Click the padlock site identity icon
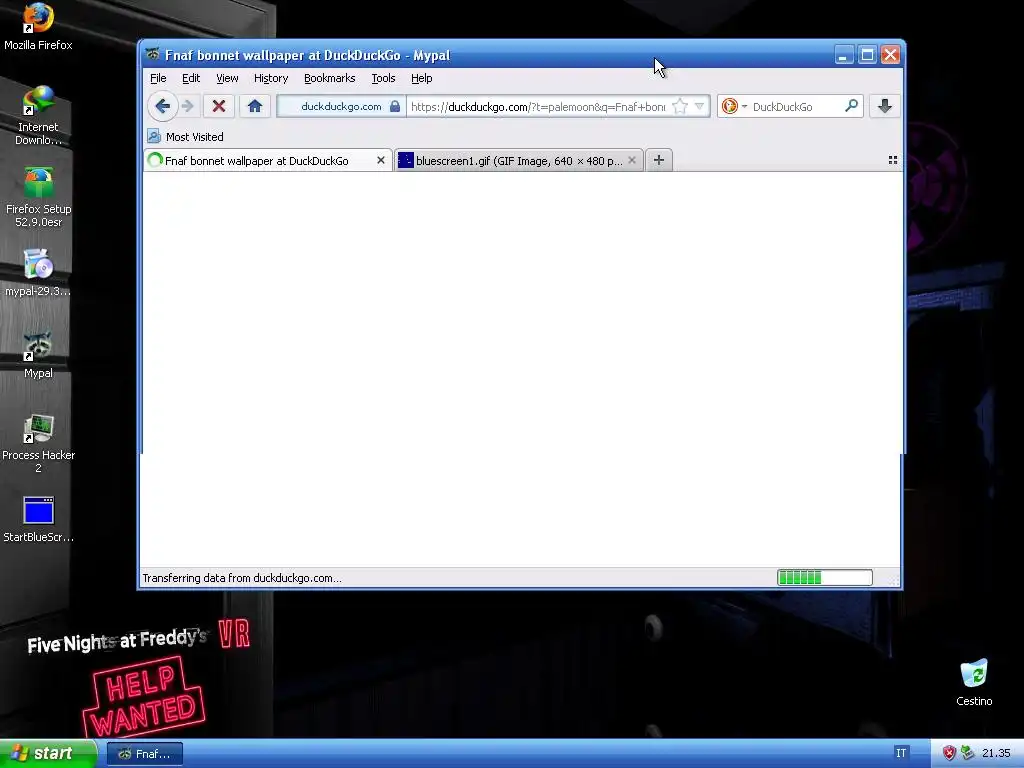The width and height of the screenshot is (1024, 768). point(394,106)
